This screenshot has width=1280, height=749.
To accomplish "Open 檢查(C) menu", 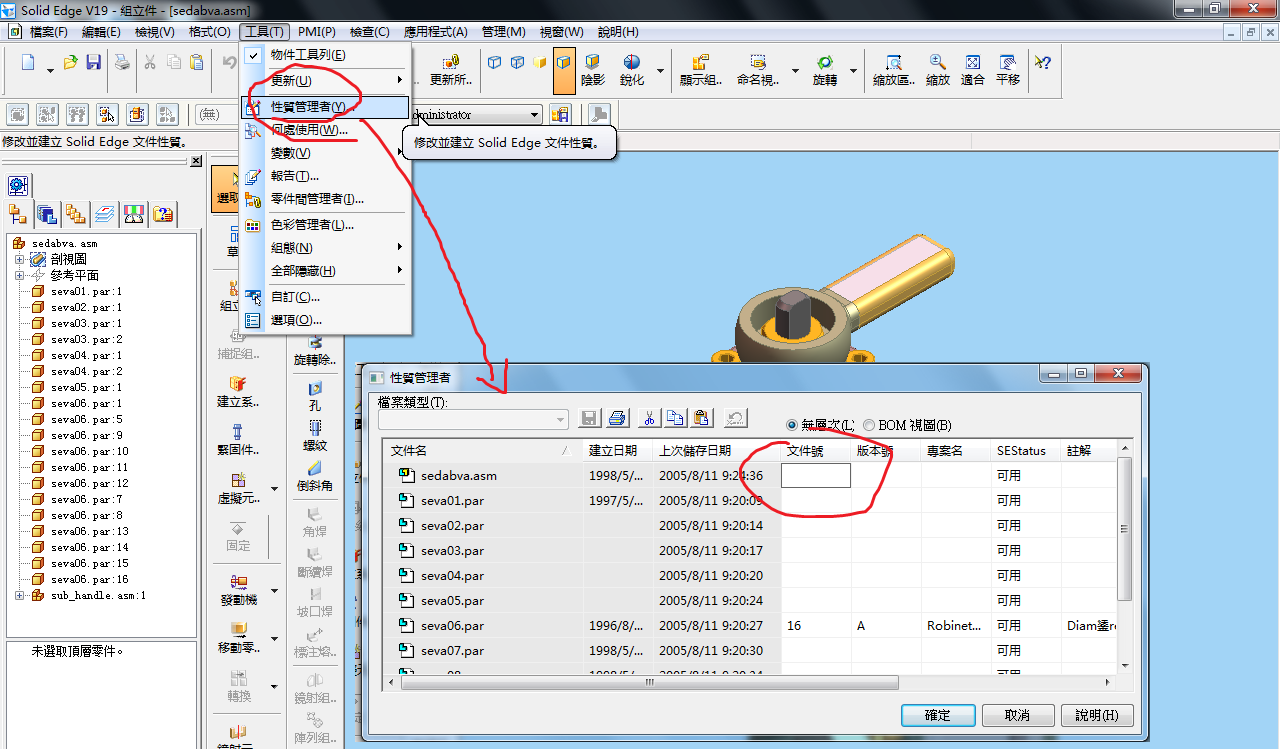I will (370, 32).
